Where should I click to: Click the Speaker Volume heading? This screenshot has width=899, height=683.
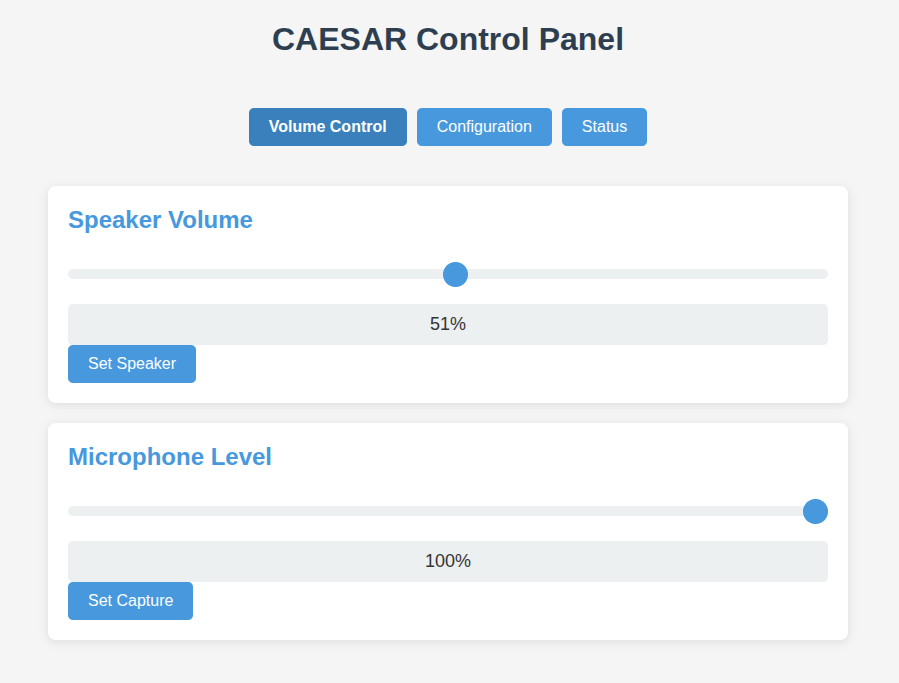[160, 220]
